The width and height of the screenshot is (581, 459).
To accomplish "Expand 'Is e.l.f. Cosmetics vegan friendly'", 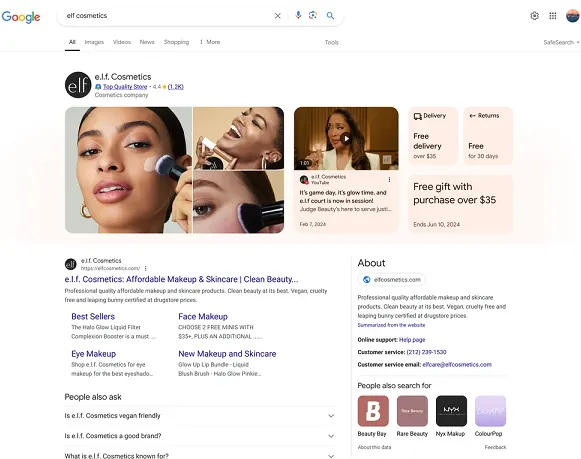I will [x=199, y=416].
